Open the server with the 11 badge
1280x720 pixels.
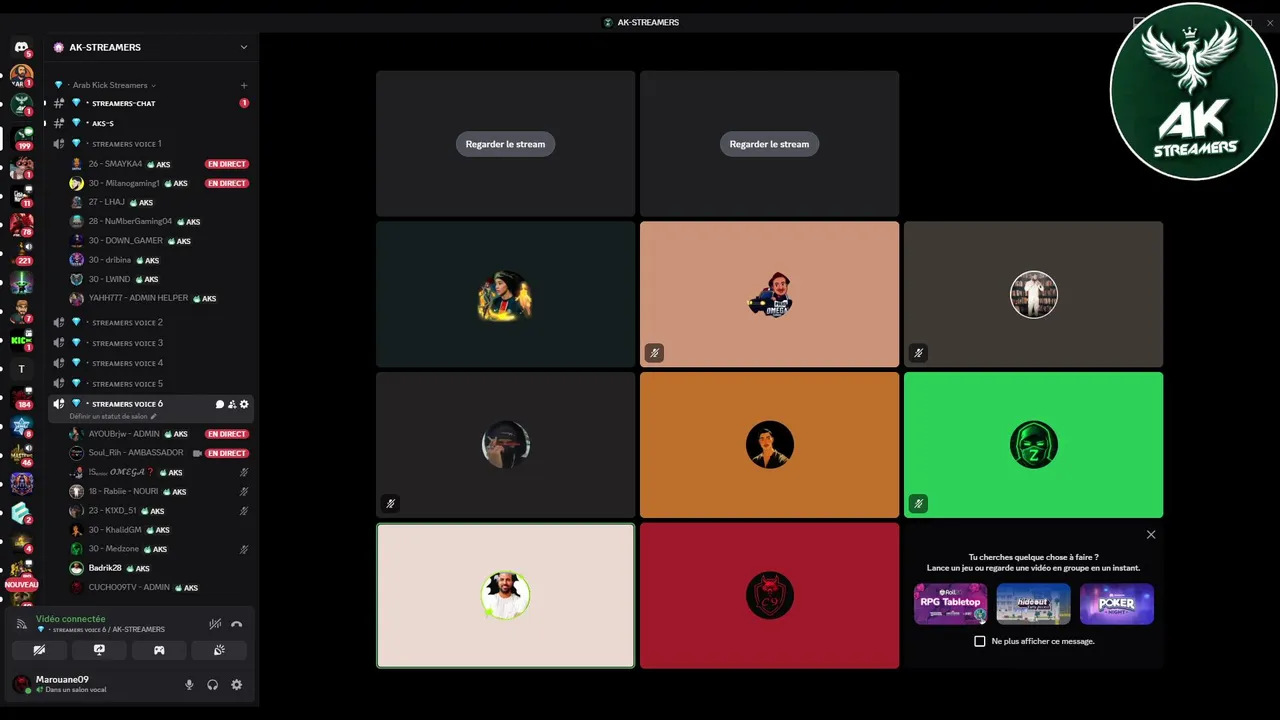pyautogui.click(x=22, y=194)
